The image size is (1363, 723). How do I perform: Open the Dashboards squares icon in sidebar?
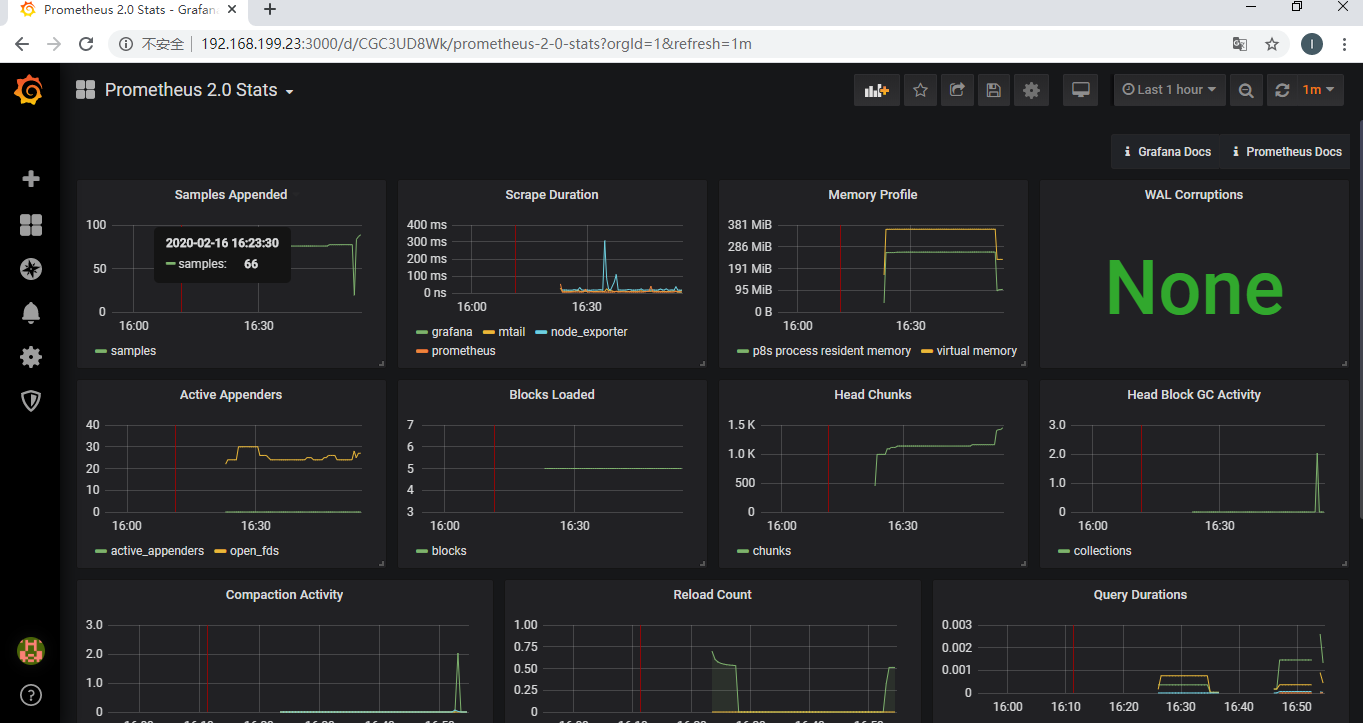coord(31,225)
